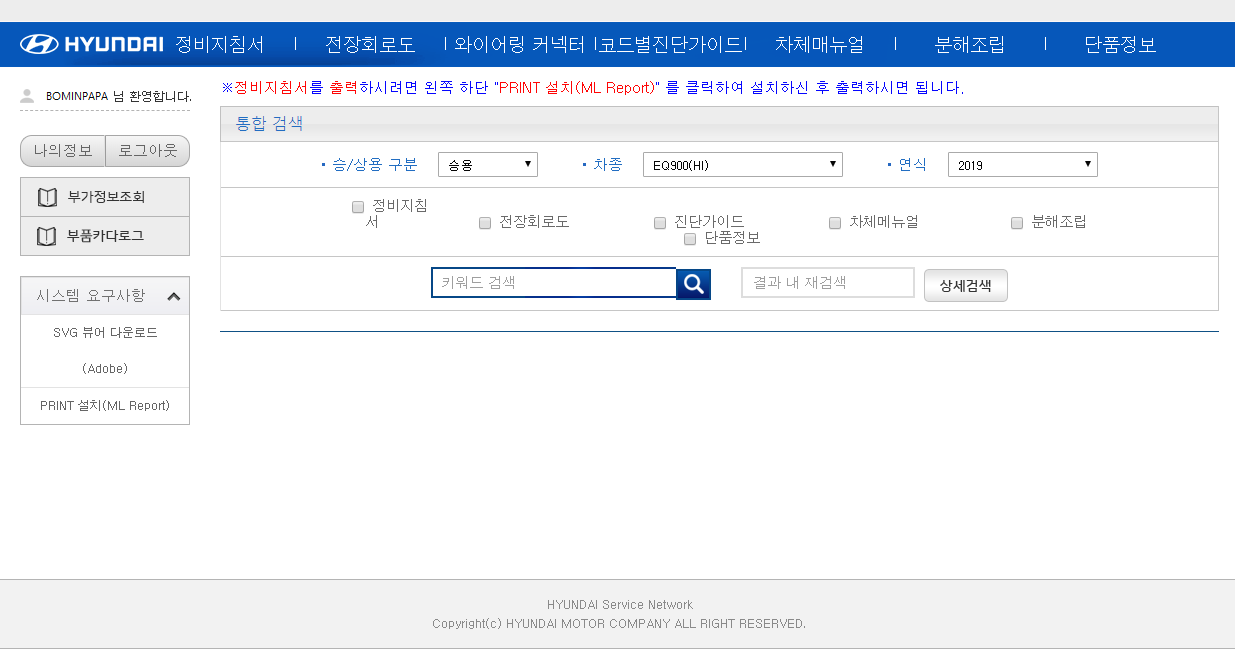Open 코드별진단가이드 top menu

(671, 44)
